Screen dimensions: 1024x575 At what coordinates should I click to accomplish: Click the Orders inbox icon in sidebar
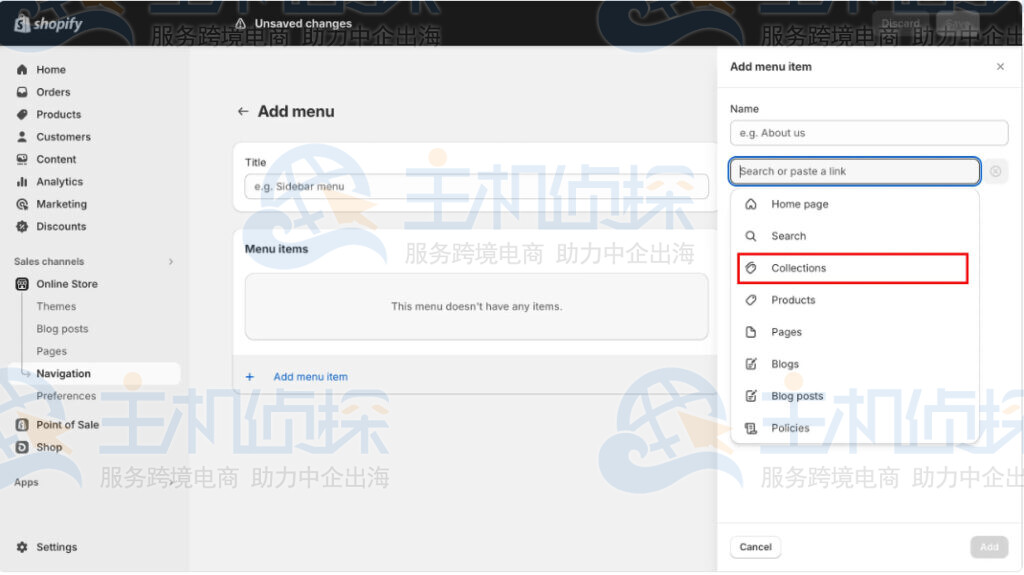[22, 92]
